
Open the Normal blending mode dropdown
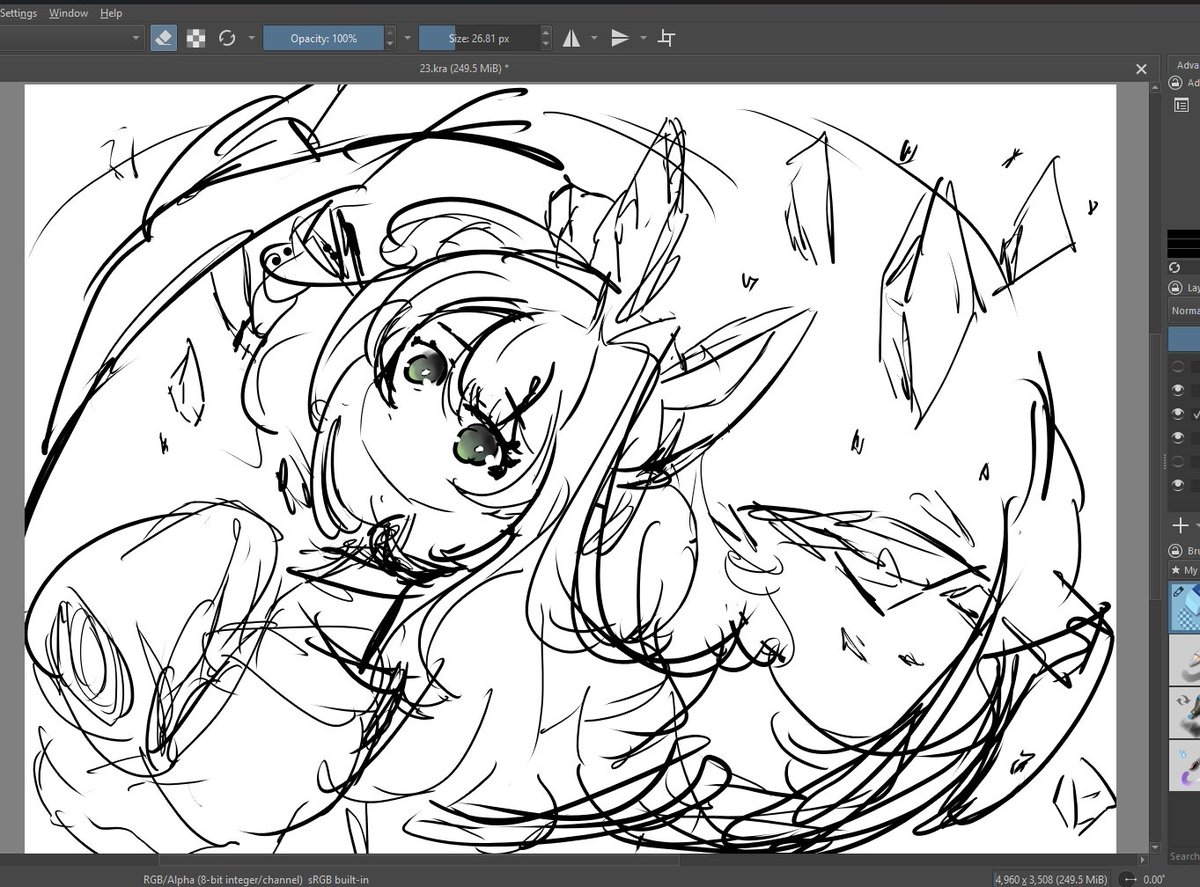coord(1185,310)
